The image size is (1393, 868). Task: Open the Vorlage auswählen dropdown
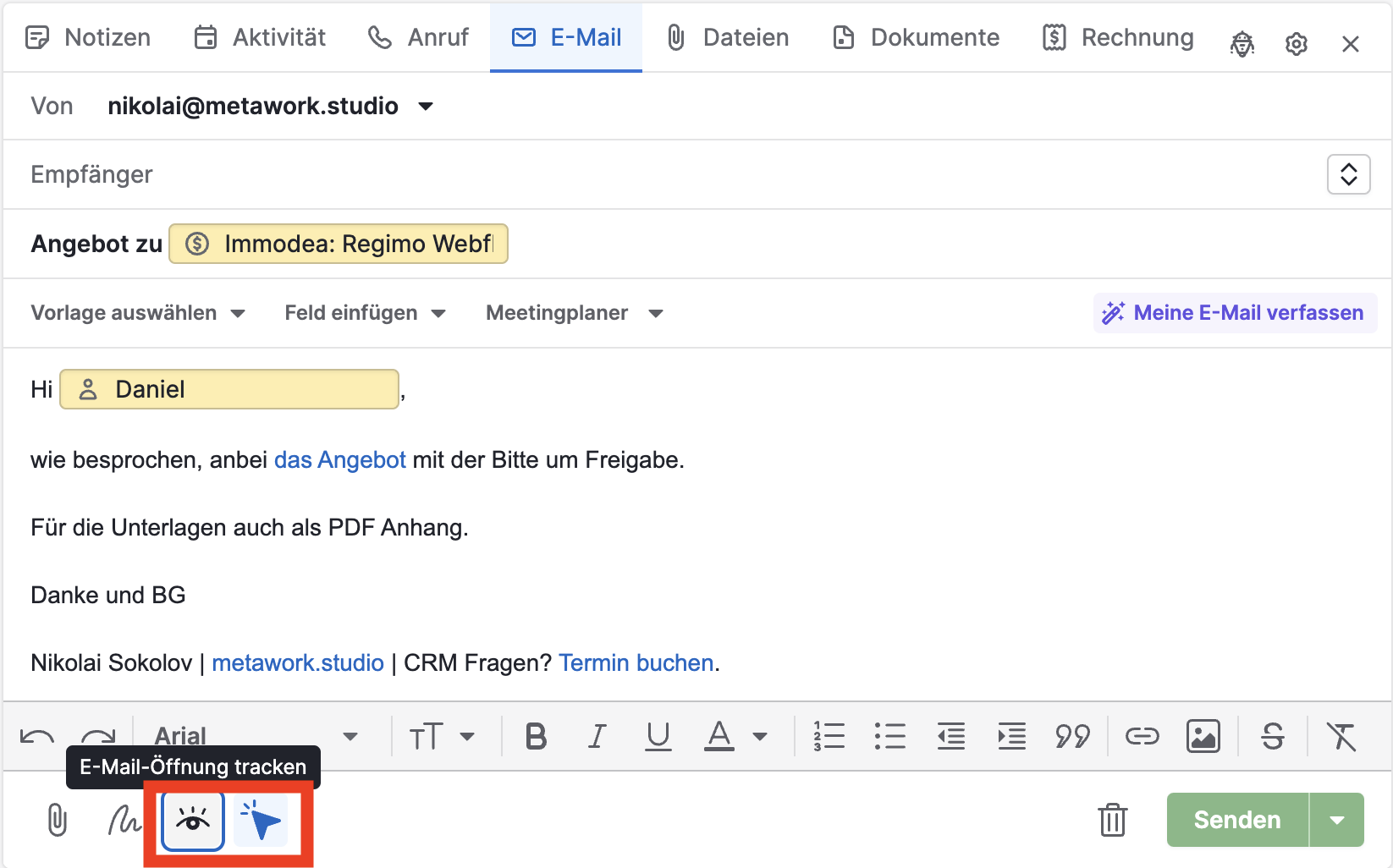pos(138,313)
